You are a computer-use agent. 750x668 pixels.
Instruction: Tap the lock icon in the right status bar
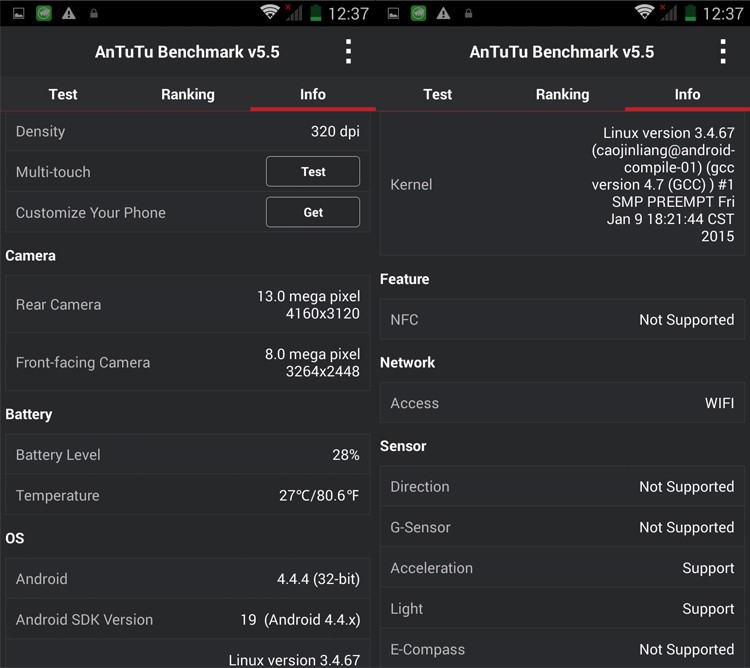pos(469,14)
